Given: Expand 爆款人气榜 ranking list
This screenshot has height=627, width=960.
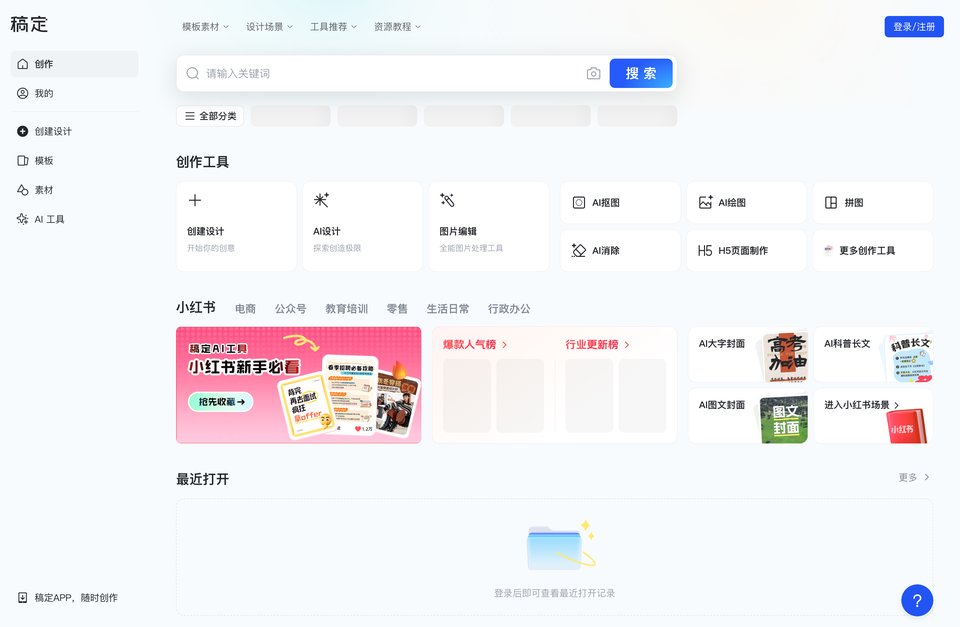Looking at the screenshot, I should coord(475,345).
